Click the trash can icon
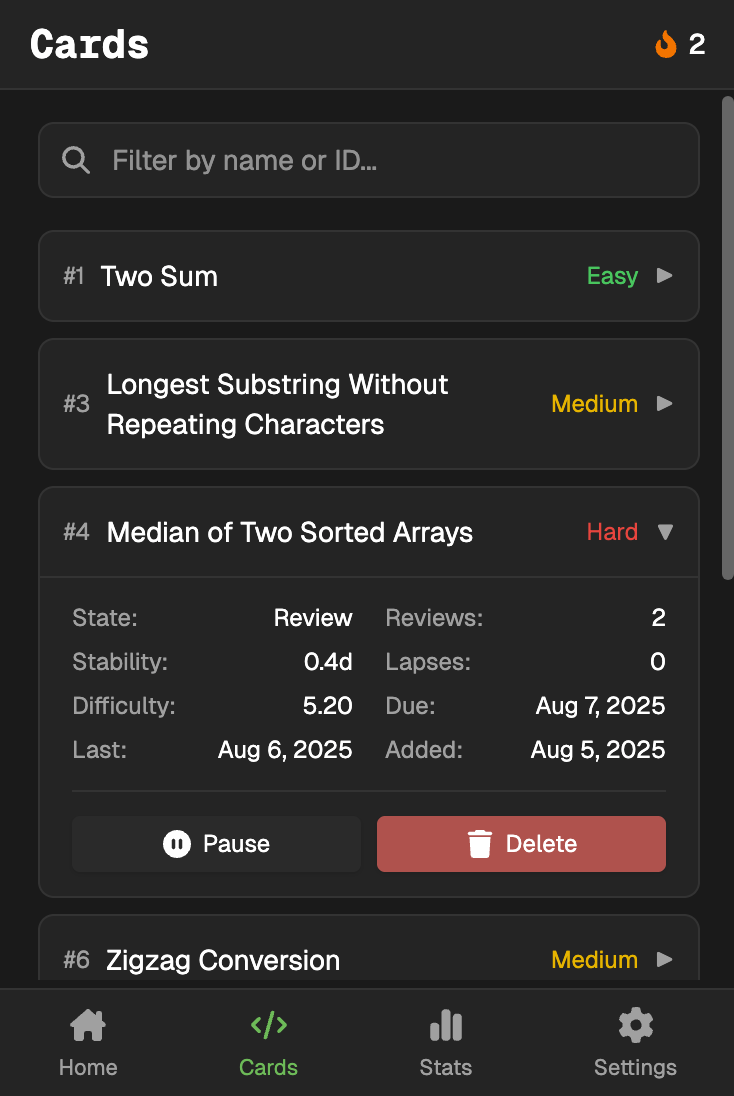Image resolution: width=734 pixels, height=1096 pixels. click(480, 844)
